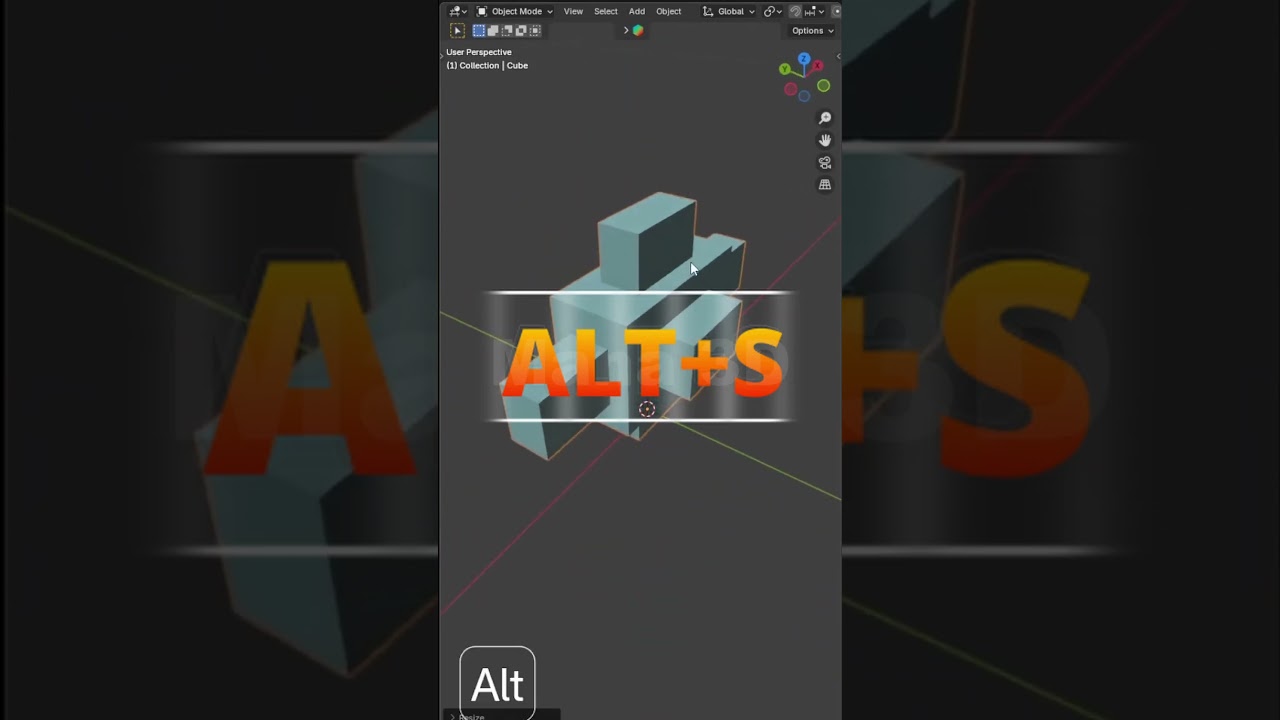This screenshot has width=1280, height=720.
Task: Toggle the snapping magnet icon
Action: [795, 12]
